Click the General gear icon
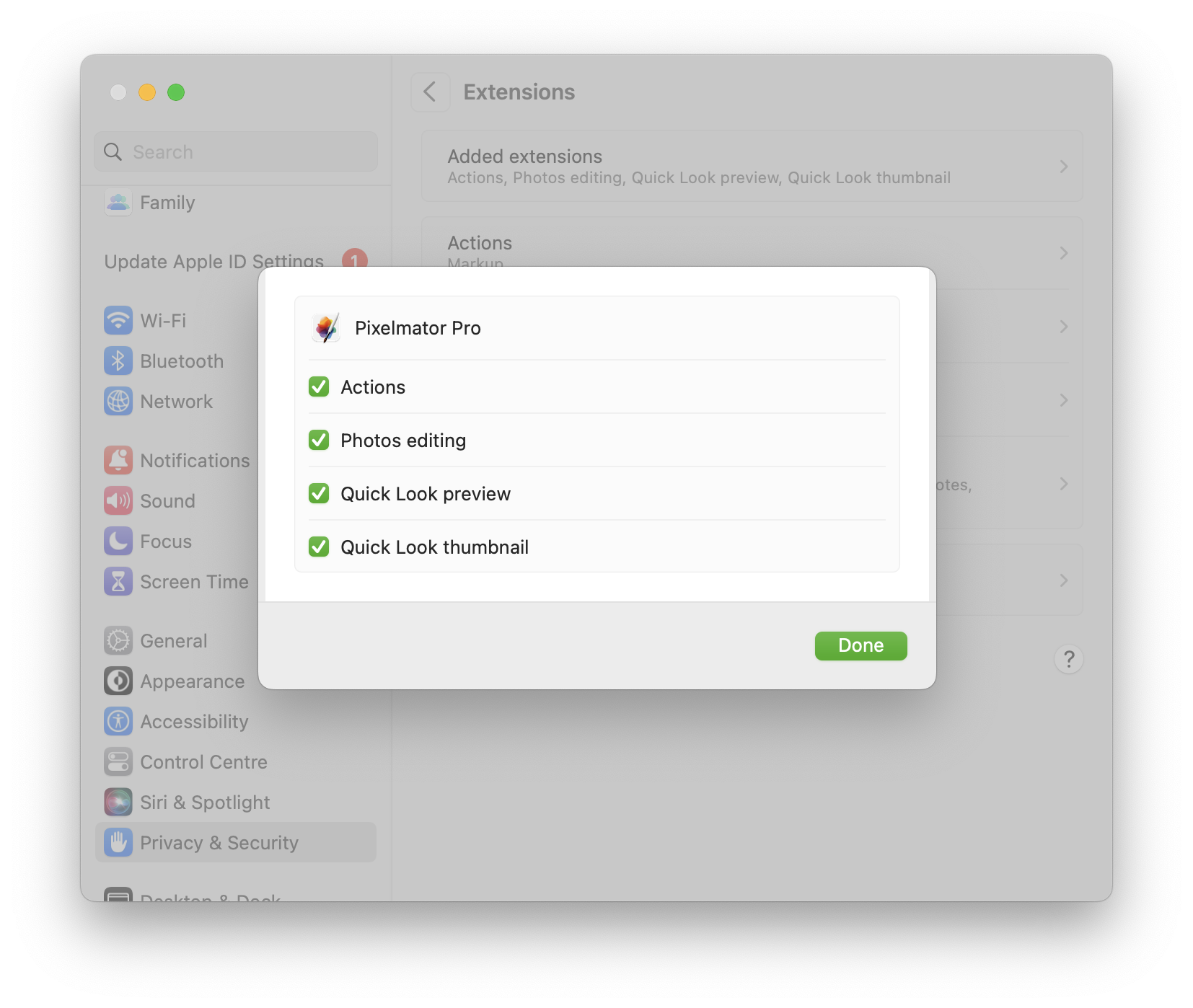Viewport: 1193px width, 1008px height. click(118, 640)
